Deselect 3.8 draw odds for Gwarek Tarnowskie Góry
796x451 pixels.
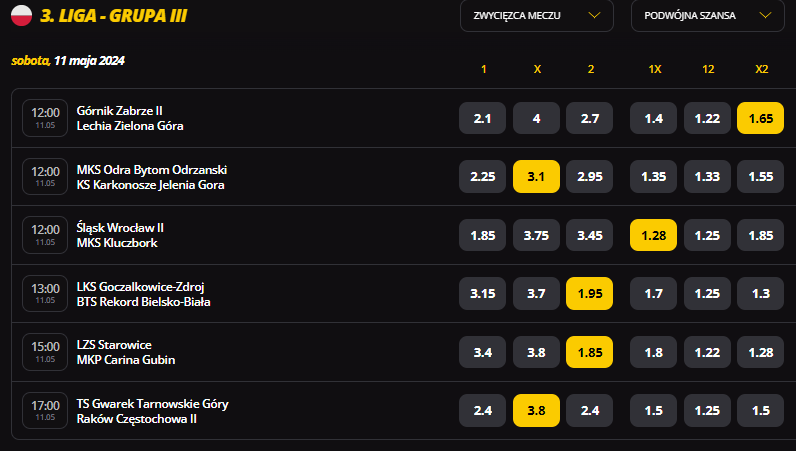[536, 410]
